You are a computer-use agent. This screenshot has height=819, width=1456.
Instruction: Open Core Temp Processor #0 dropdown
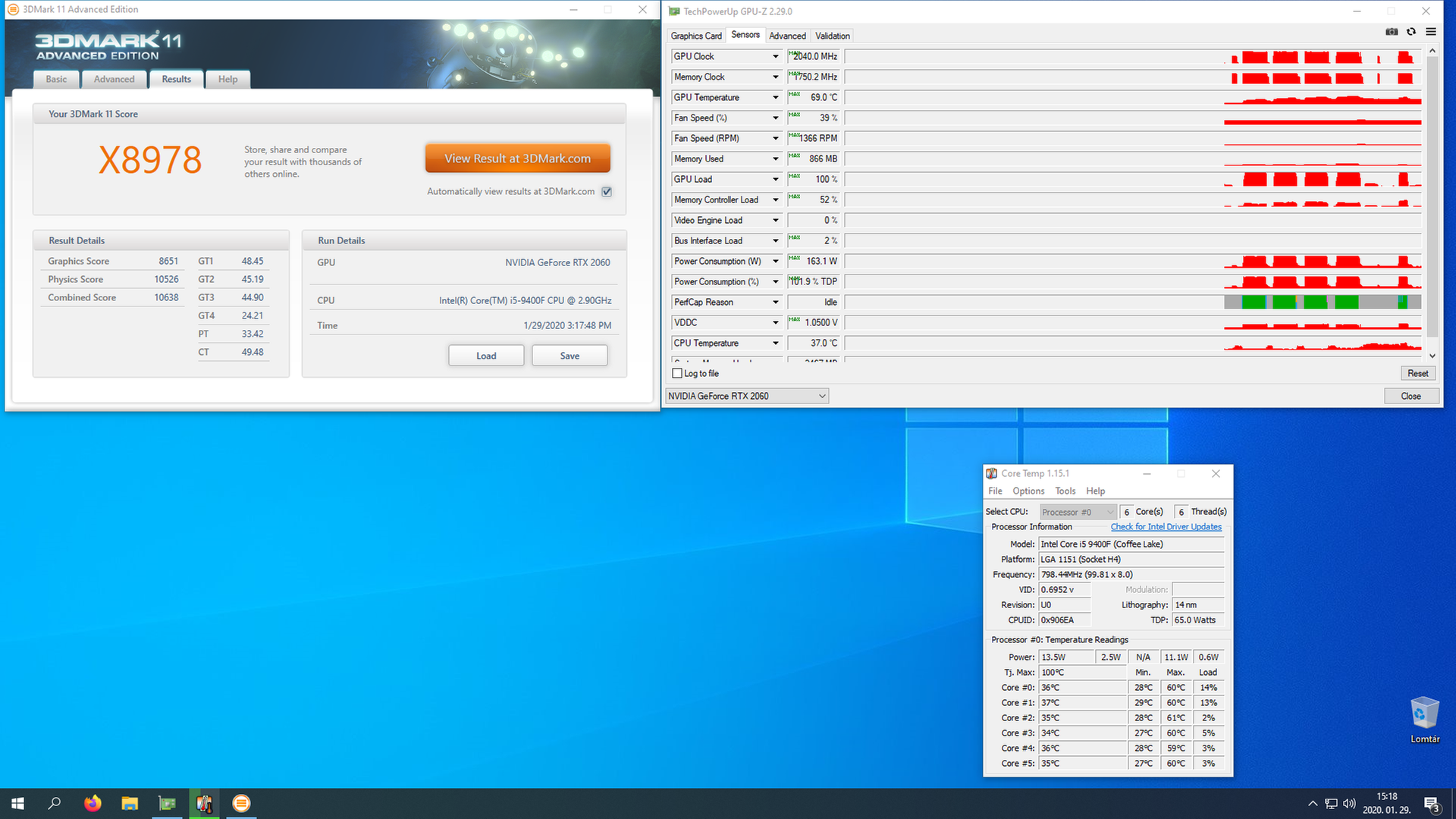click(1078, 512)
